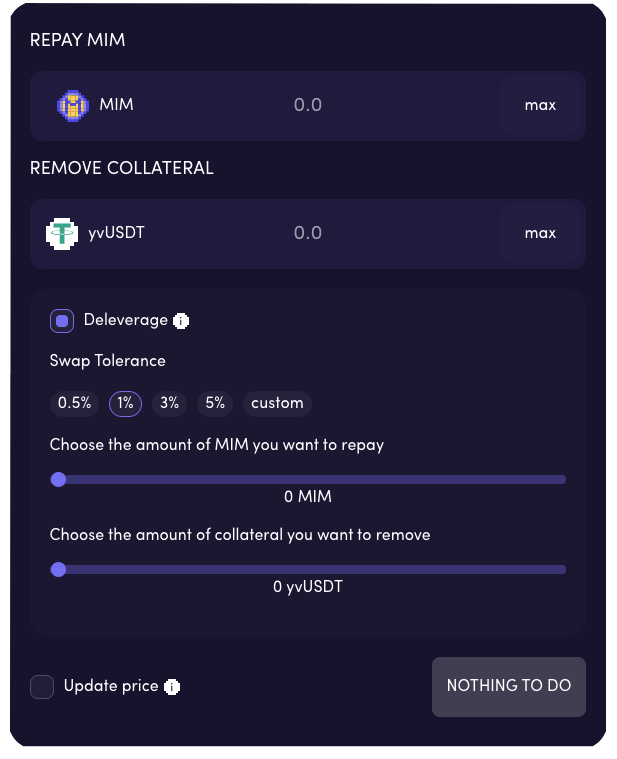
Task: Click the MIM repay slider handle
Action: [58, 480]
